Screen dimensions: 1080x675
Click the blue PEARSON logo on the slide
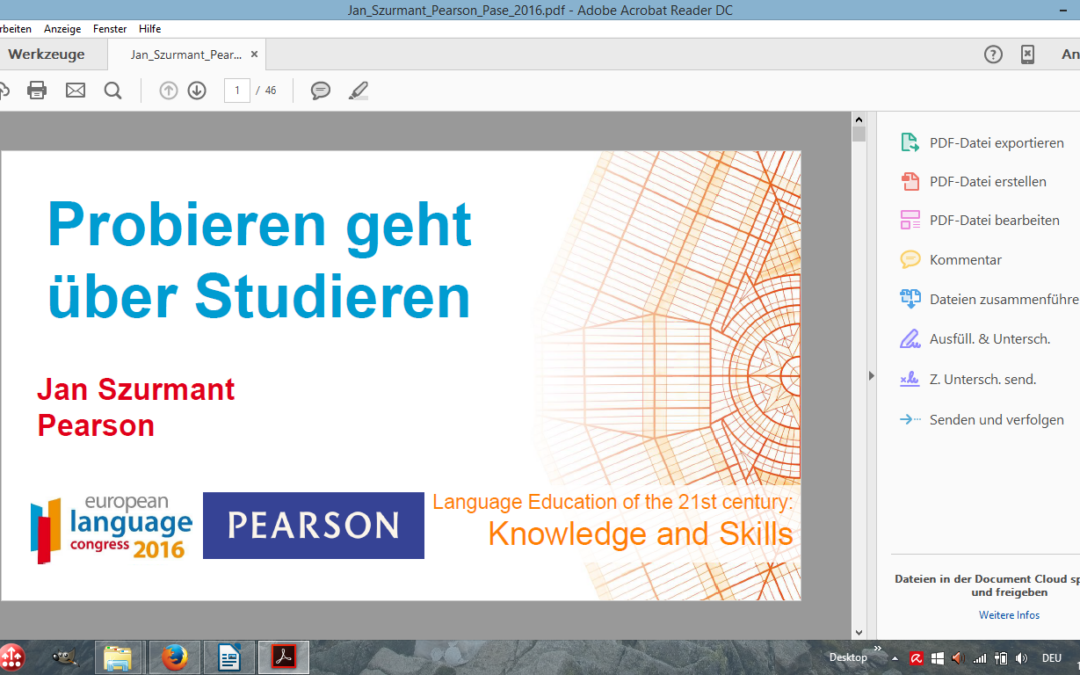tap(313, 525)
